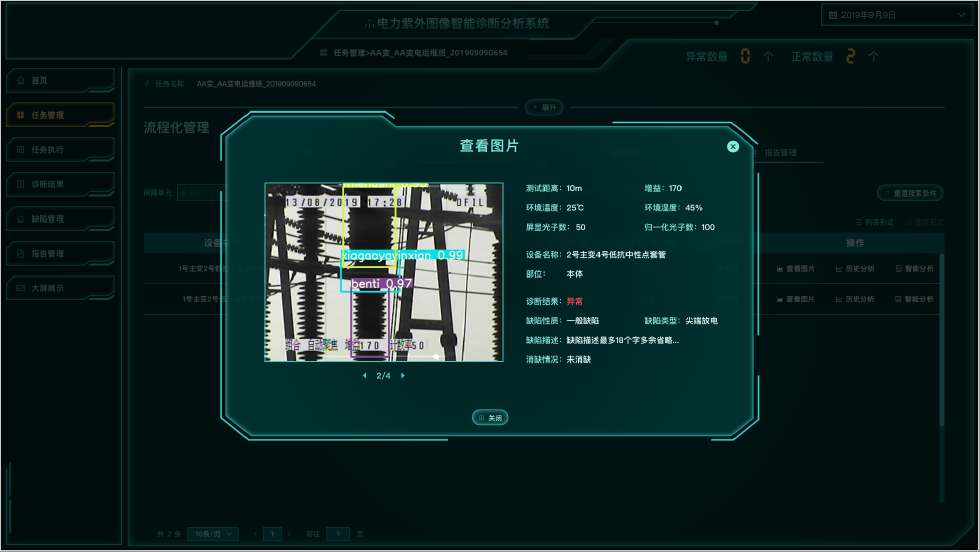The height and width of the screenshot is (552, 980).
Task: Open 缺陷管理 sidebar item
Action: [x=60, y=219]
